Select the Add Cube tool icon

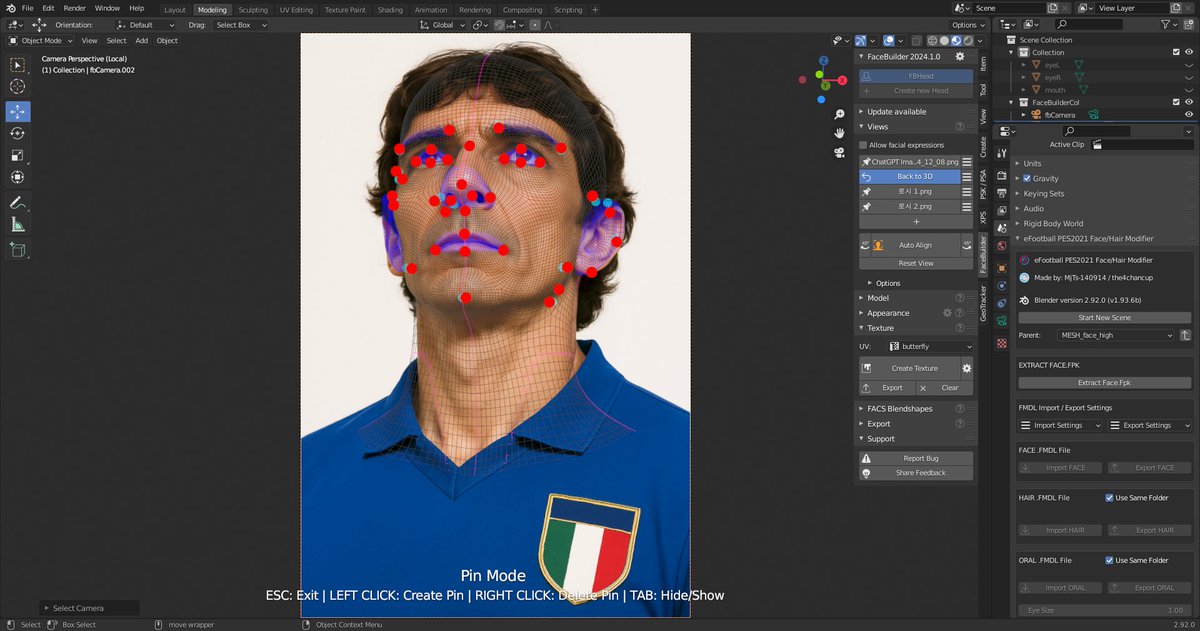(18, 249)
